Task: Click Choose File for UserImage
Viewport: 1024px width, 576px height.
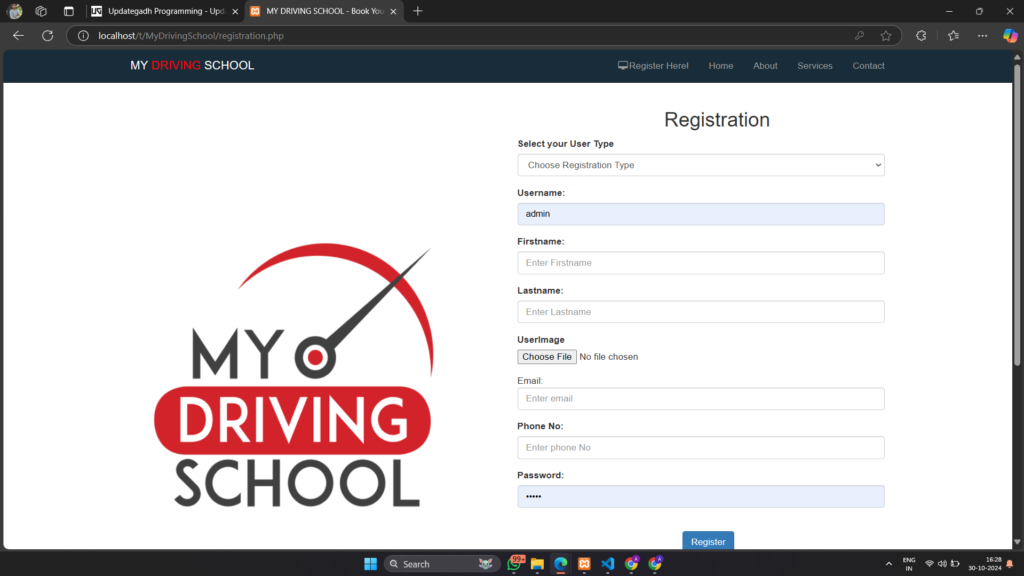Action: click(x=547, y=357)
